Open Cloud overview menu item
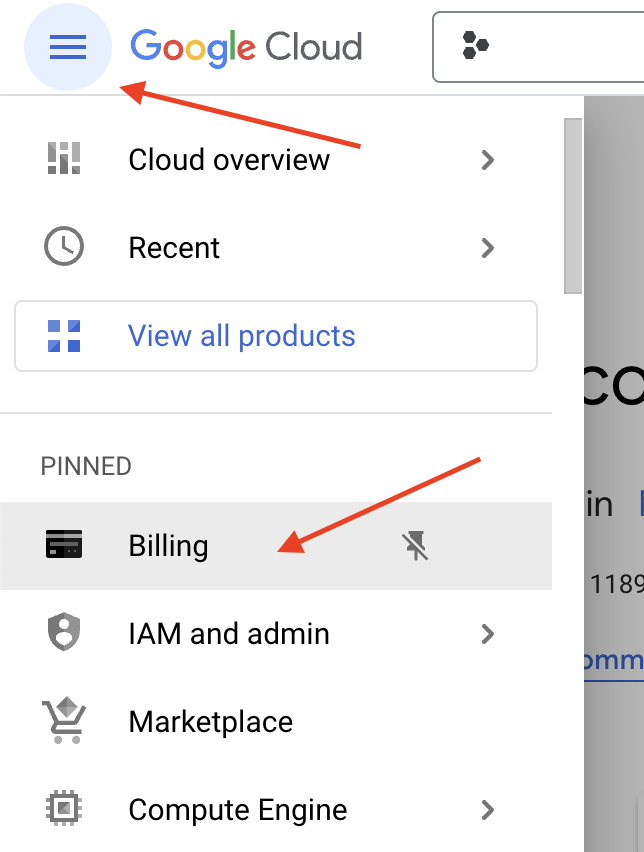Image resolution: width=644 pixels, height=852 pixels. pos(276,160)
